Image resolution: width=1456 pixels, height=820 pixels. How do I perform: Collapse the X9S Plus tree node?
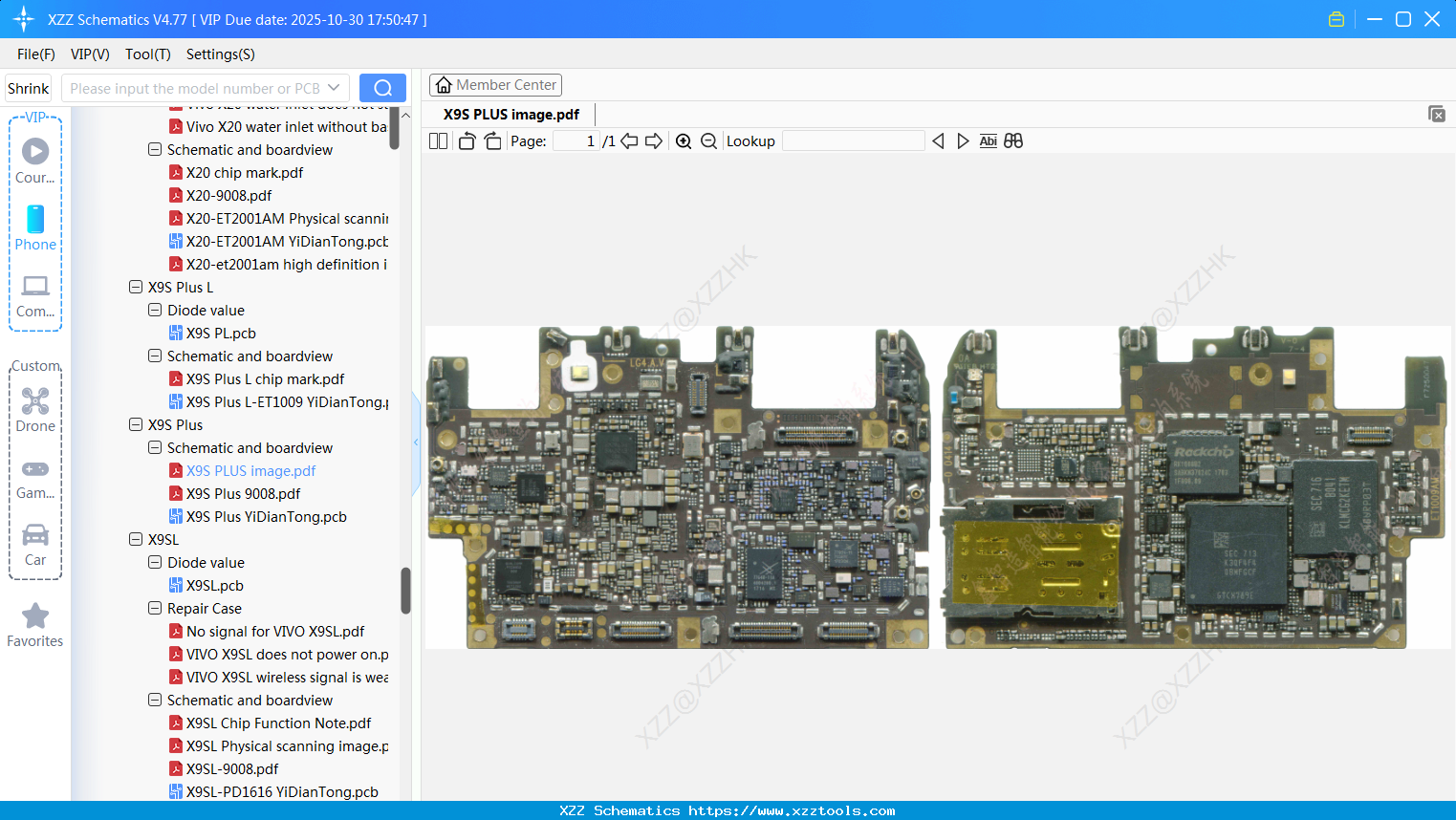point(136,425)
